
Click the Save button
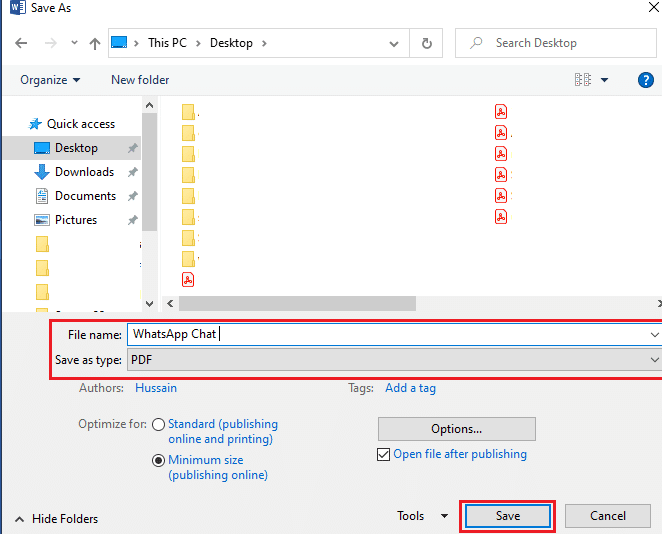tap(507, 516)
